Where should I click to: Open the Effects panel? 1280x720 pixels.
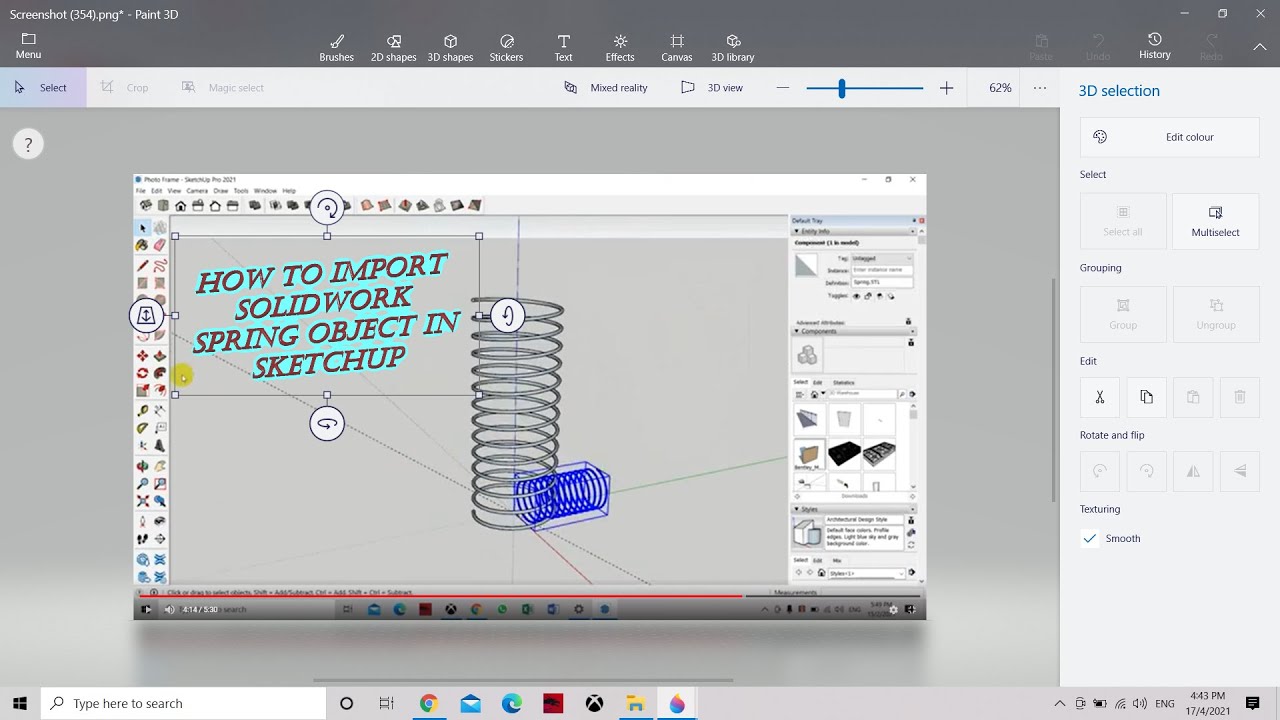(x=620, y=47)
